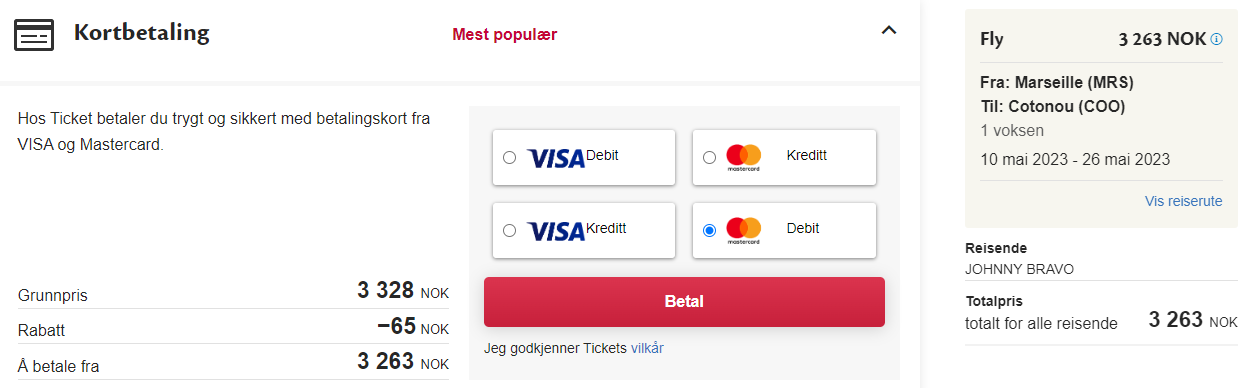Click the Mastercard Debit logo
The width and height of the screenshot is (1248, 388).
pos(744,231)
